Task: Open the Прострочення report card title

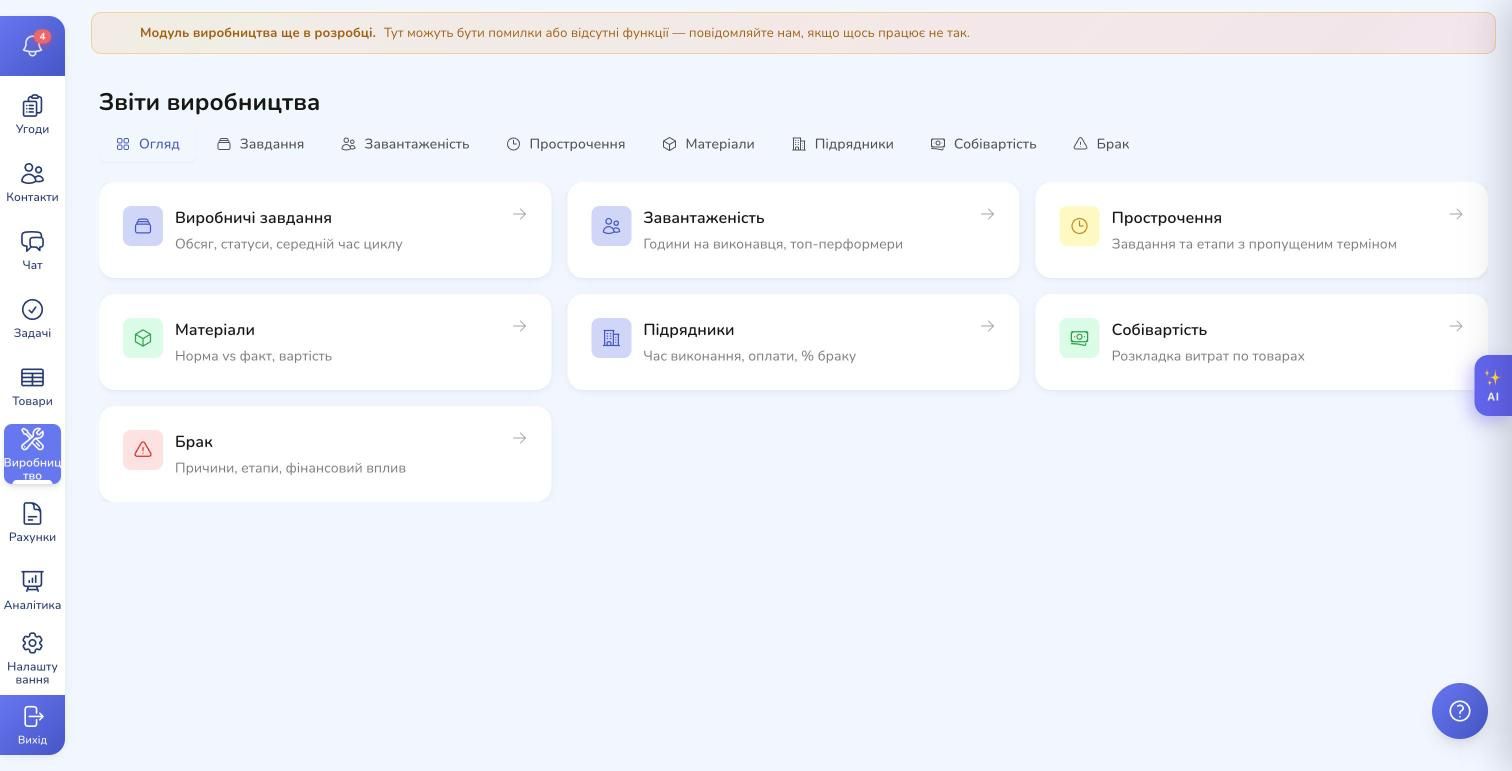Action: click(x=1167, y=218)
